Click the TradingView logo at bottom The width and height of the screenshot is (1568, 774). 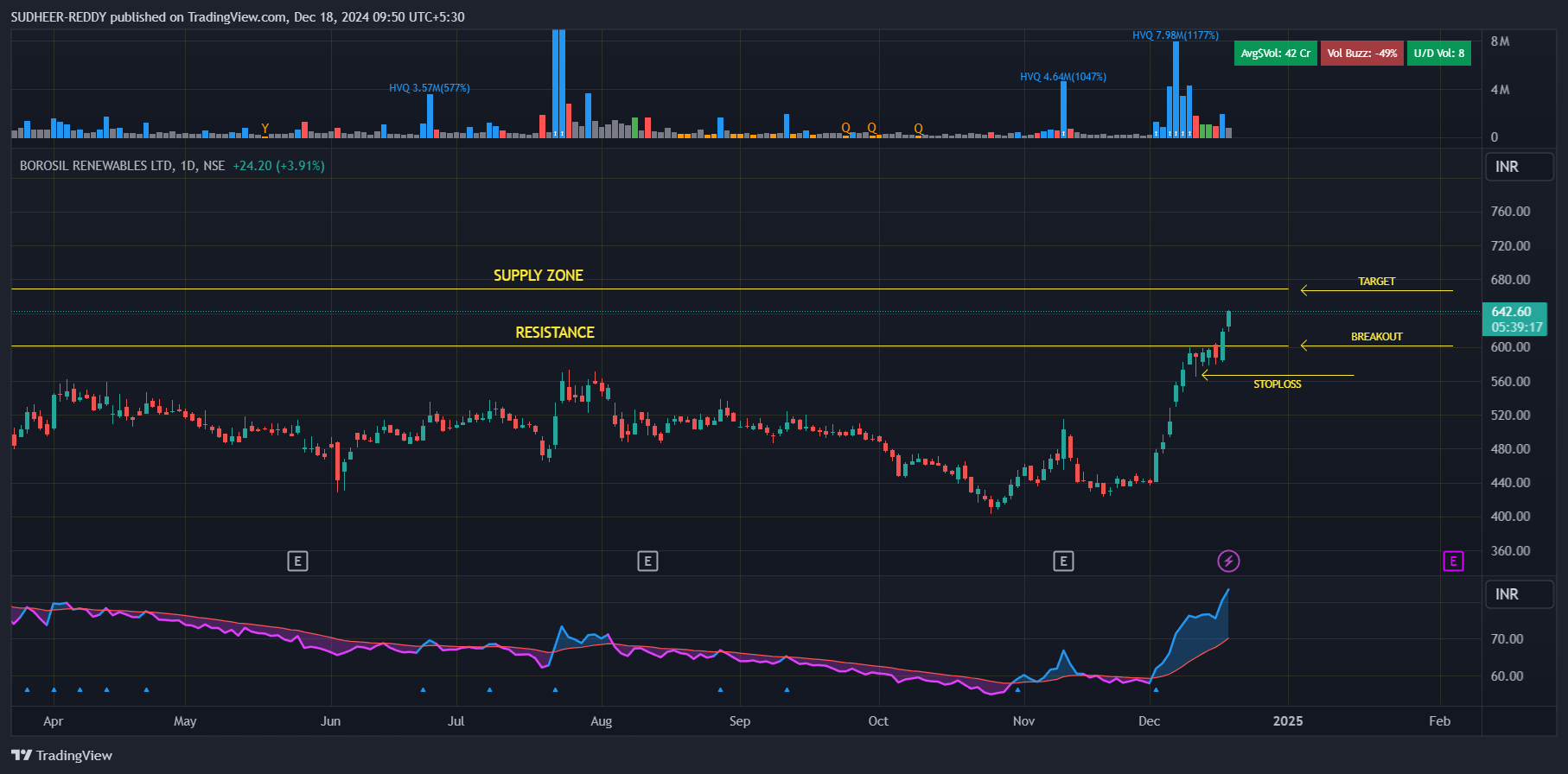click(x=62, y=755)
